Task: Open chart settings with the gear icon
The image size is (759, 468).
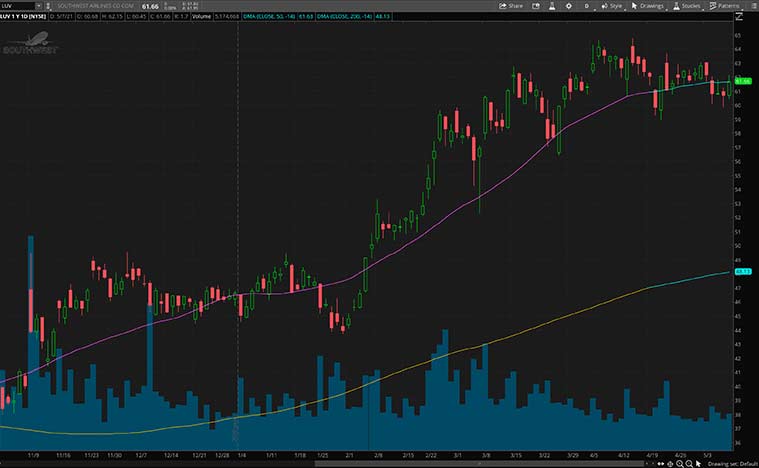Action: (x=568, y=6)
